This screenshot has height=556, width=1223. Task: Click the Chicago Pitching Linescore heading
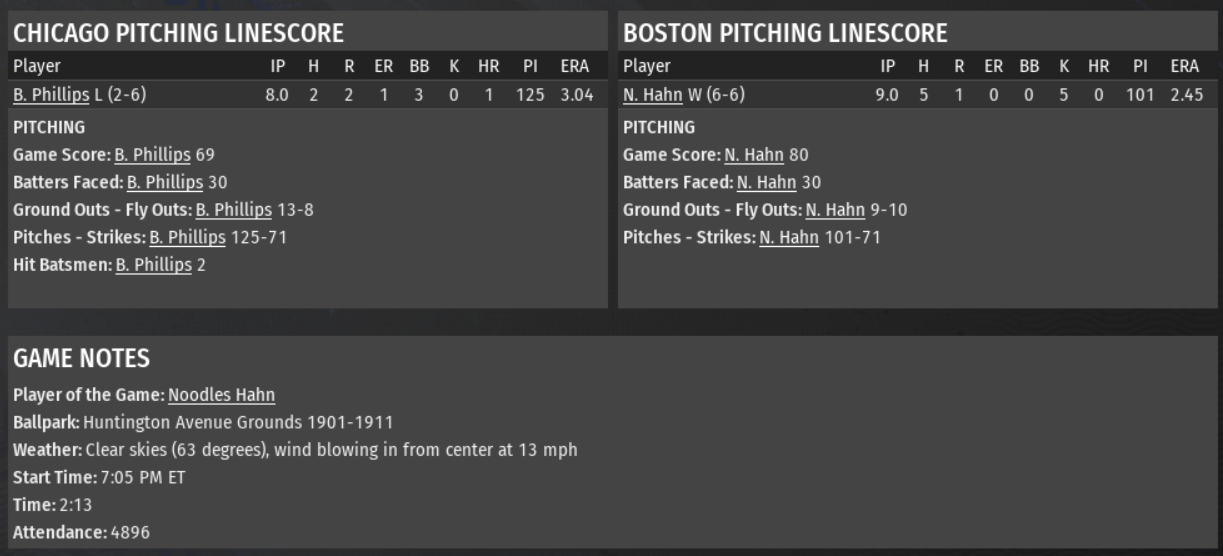178,33
